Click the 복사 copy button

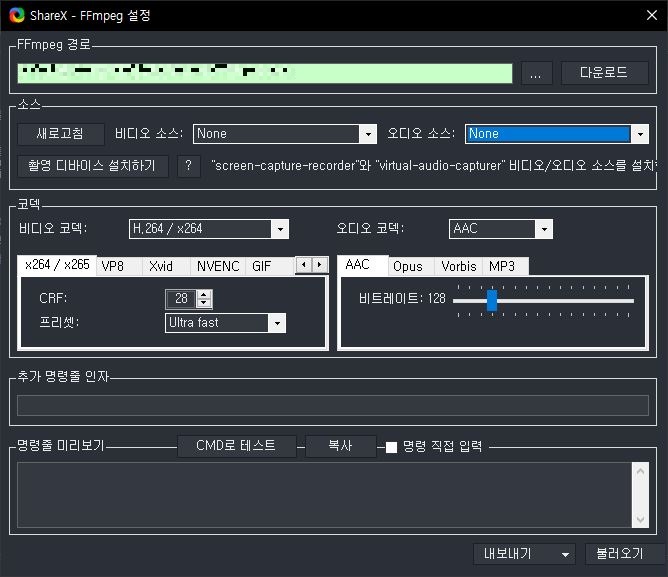click(x=340, y=446)
